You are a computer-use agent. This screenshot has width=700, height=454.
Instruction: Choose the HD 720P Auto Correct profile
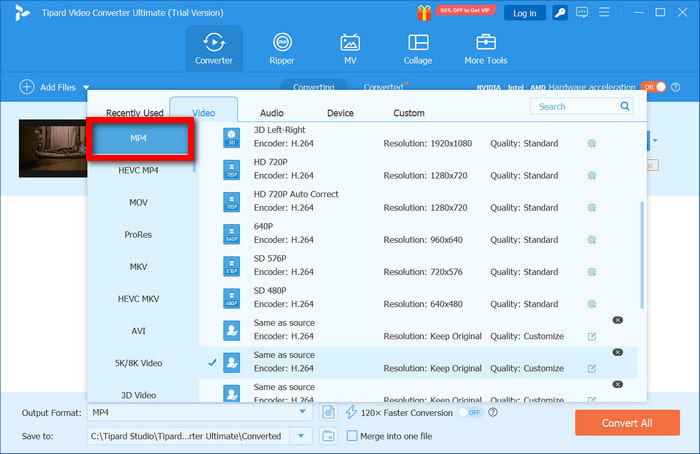418,201
